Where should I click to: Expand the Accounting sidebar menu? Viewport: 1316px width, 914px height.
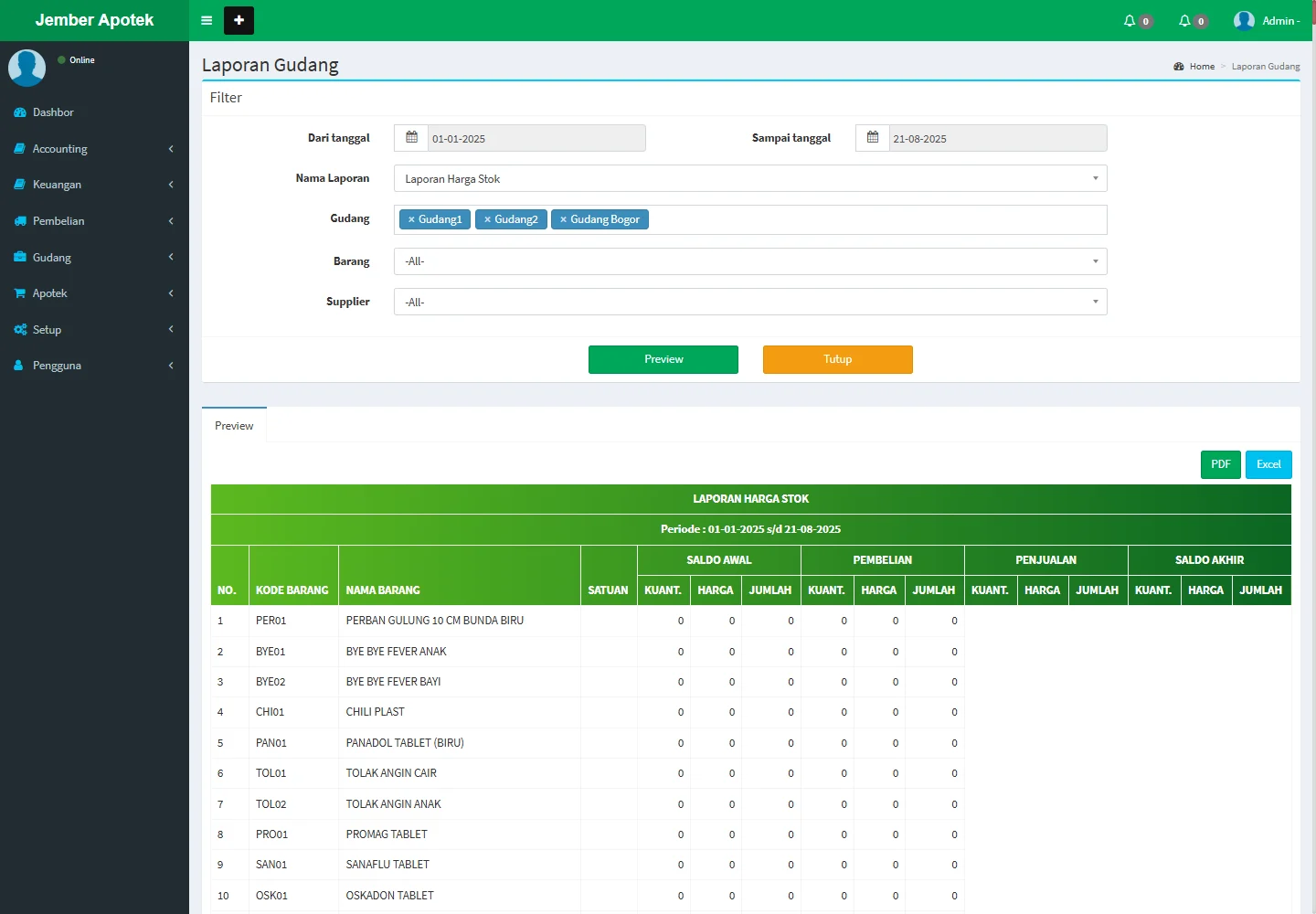60,149
